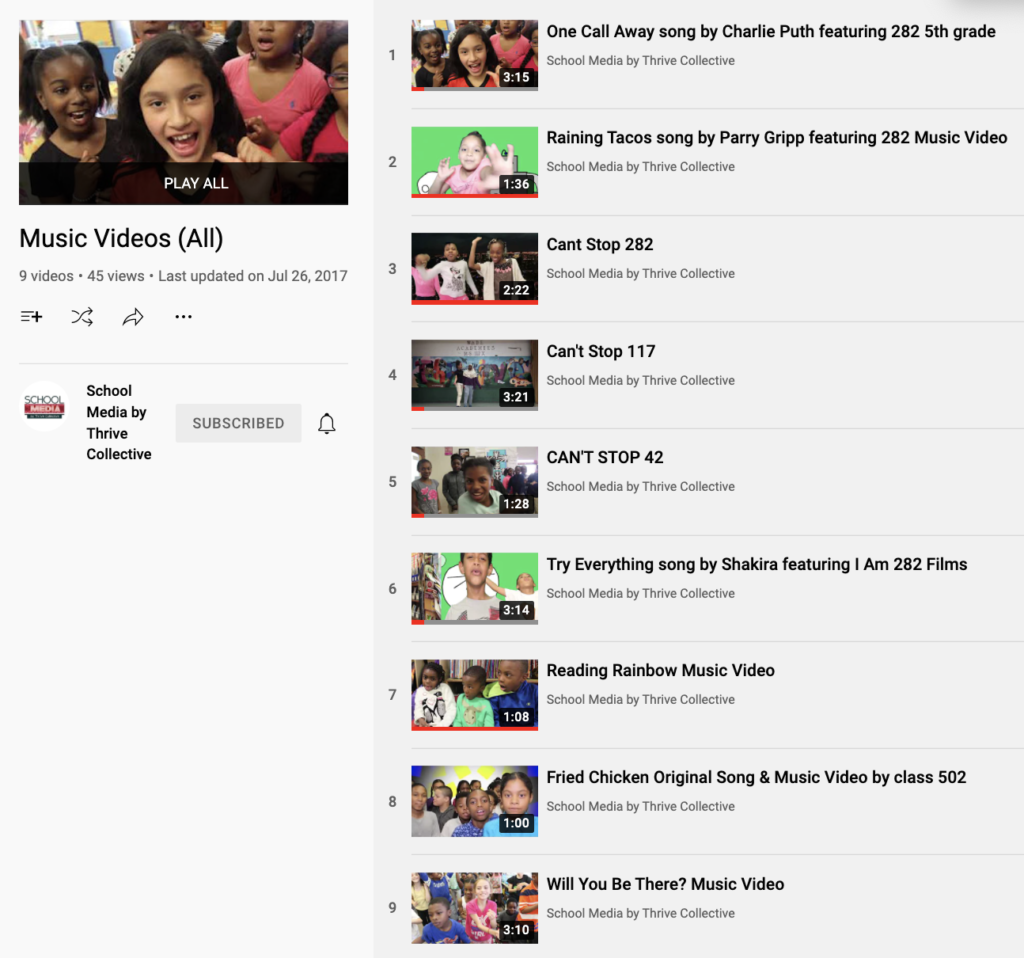Click the 1:36 duration badge on Raining Tacos
Viewport: 1024px width, 958px height.
(516, 184)
